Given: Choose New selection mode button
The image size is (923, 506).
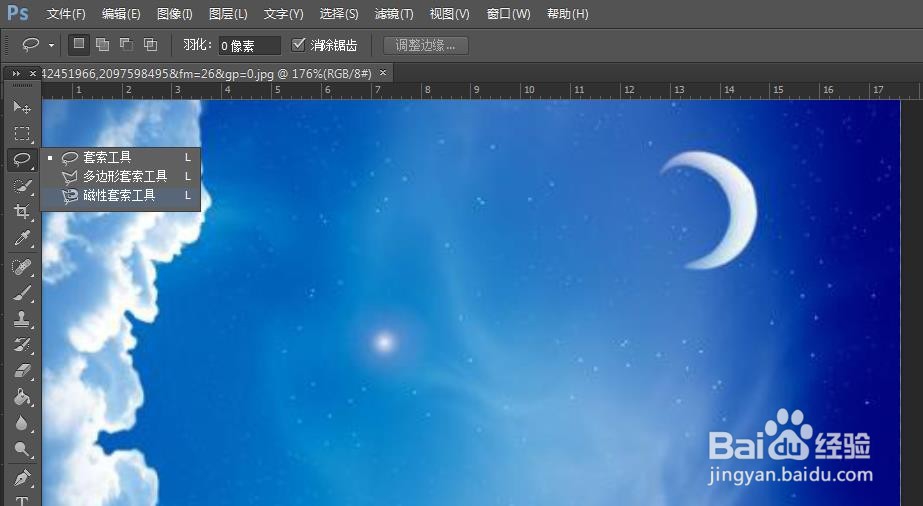Looking at the screenshot, I should tap(79, 45).
